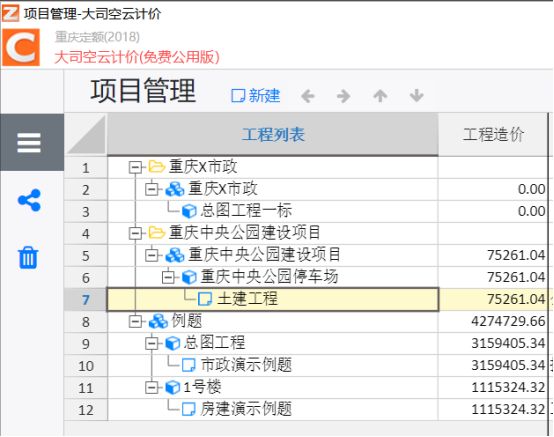Image resolution: width=554 pixels, height=437 pixels.
Task: Collapse the 重庆中央公园建设项目 folder in row 4
Action: coord(135,233)
